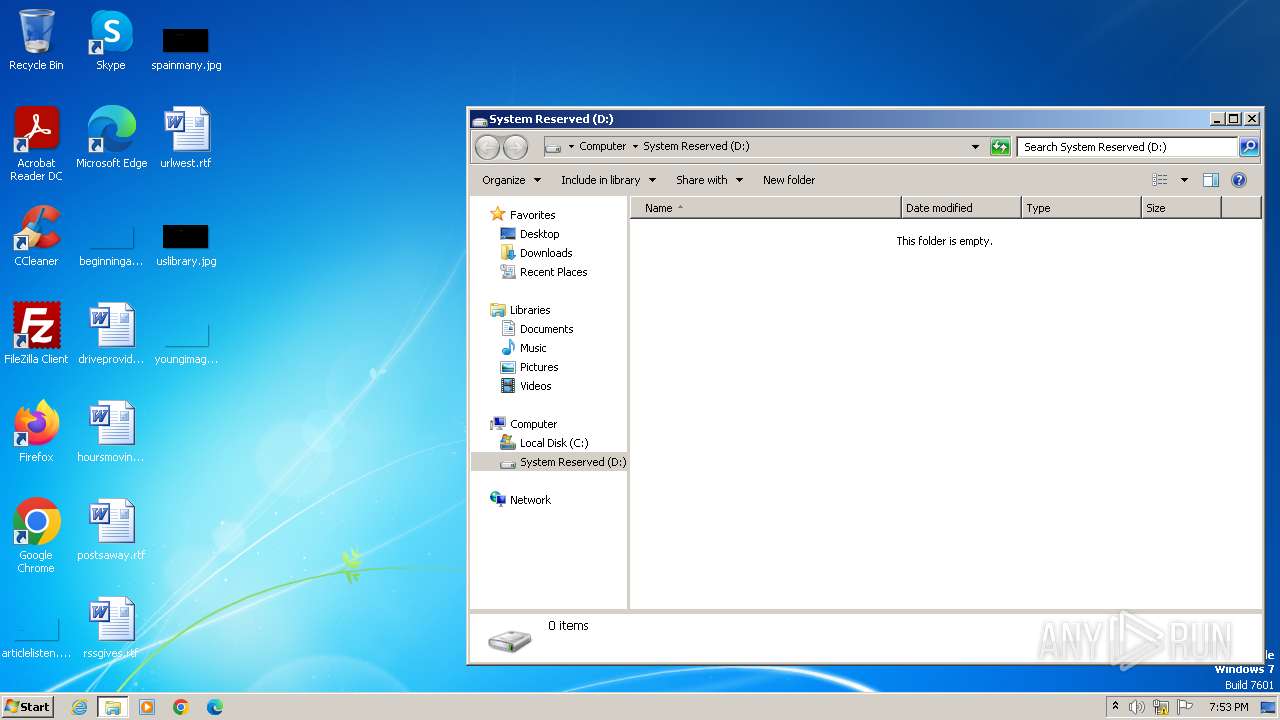Open the Organize dropdown menu
The width and height of the screenshot is (1280, 720).
(511, 180)
